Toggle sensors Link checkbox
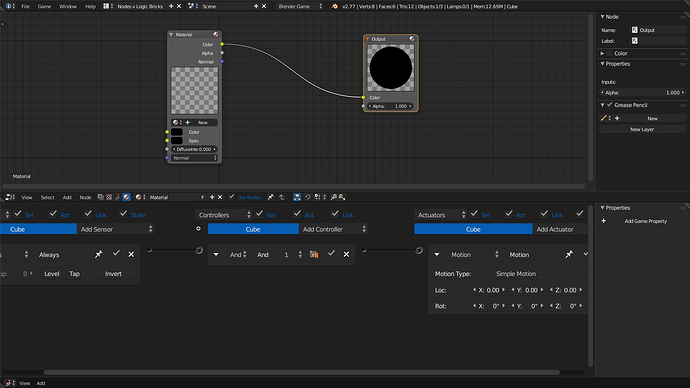The height and width of the screenshot is (388, 690). click(88, 213)
